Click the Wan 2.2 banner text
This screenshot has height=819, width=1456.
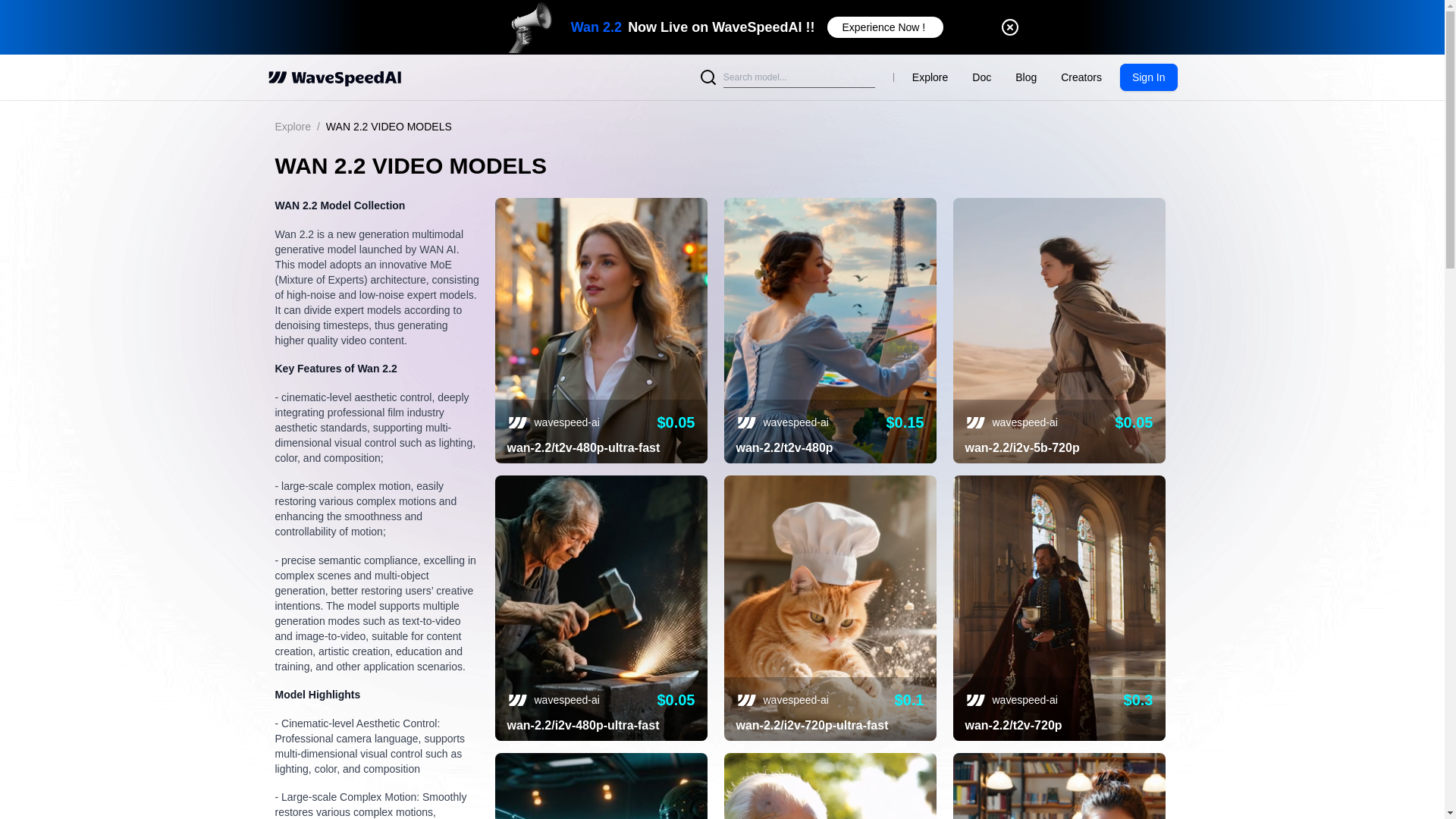[596, 27]
